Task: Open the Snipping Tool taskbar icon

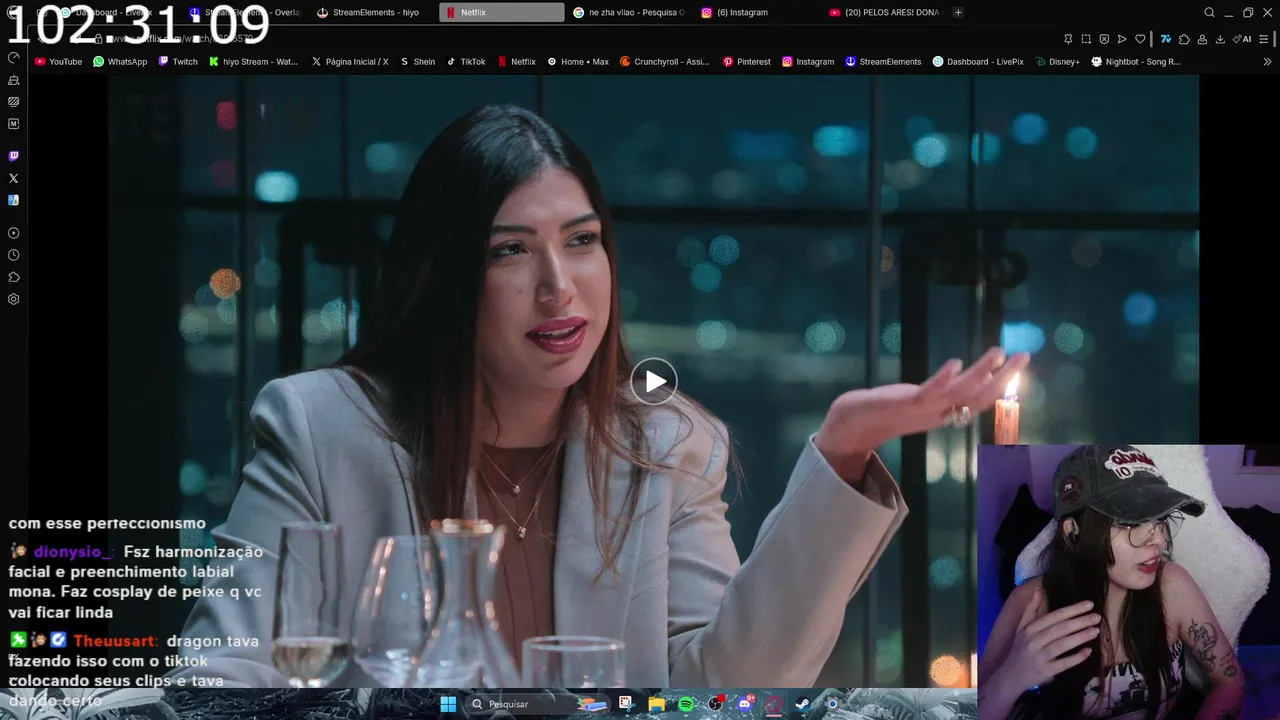Action: [x=627, y=704]
